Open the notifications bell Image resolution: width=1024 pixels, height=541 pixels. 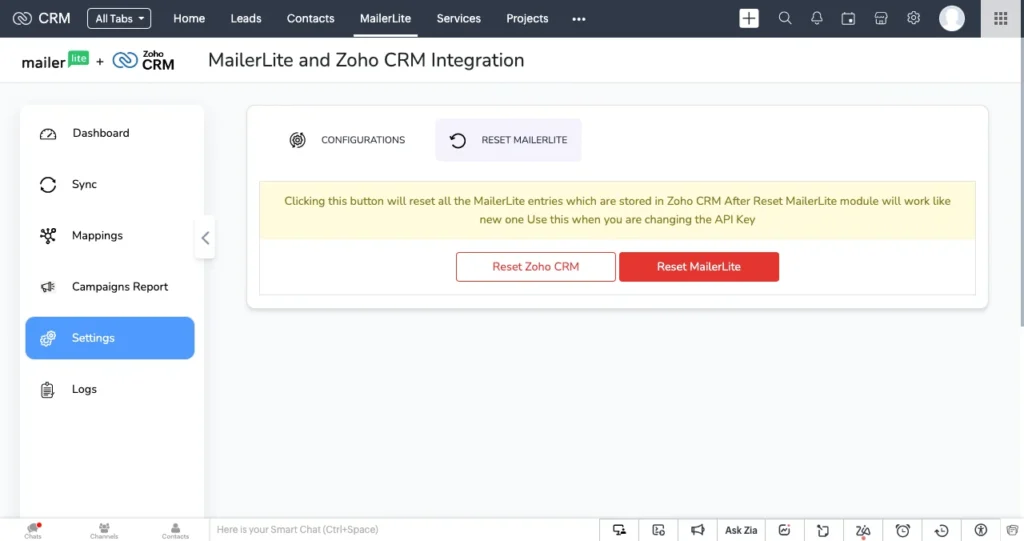point(817,18)
